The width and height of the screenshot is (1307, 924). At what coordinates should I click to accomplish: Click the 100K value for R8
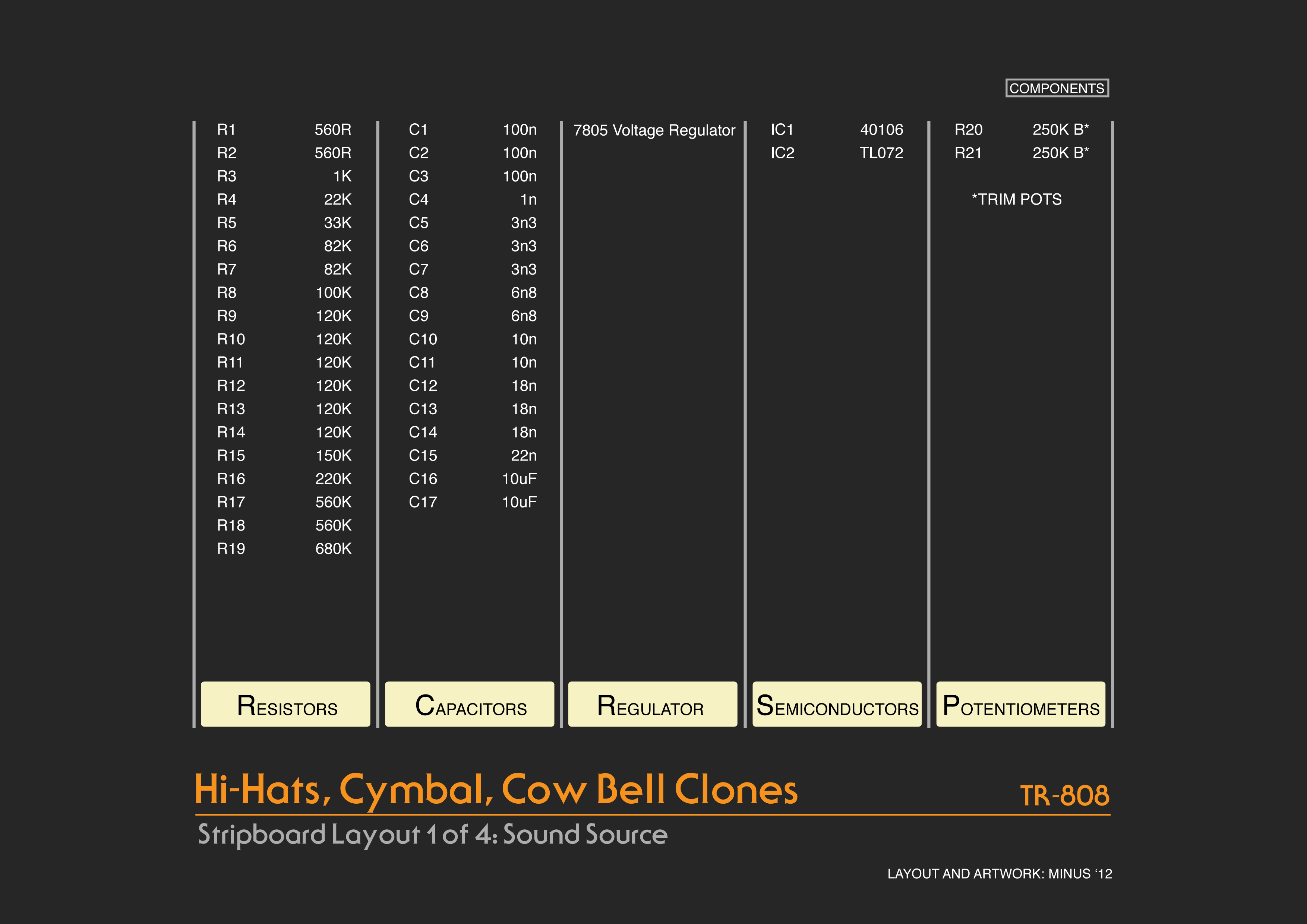pyautogui.click(x=334, y=292)
